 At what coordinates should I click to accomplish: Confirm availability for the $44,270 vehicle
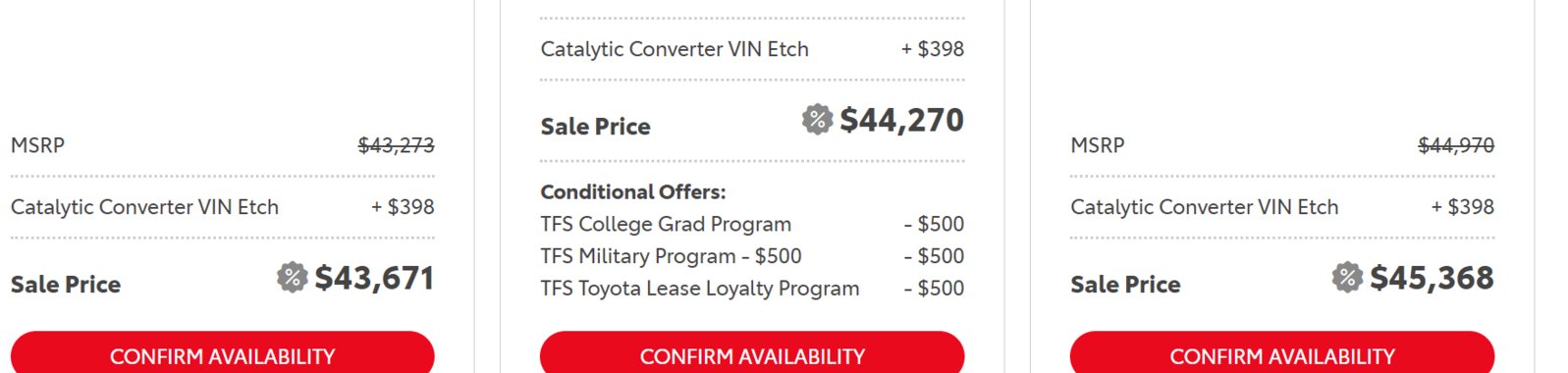752,355
